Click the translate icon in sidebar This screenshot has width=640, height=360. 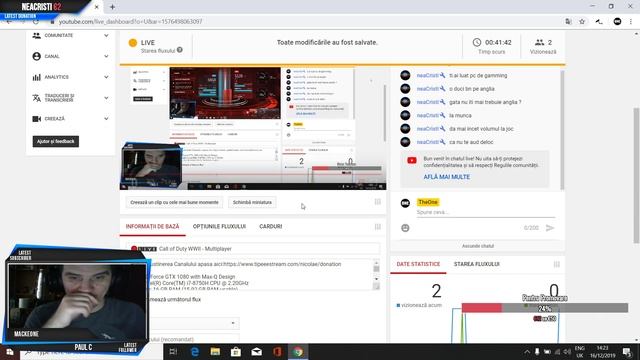(x=36, y=98)
